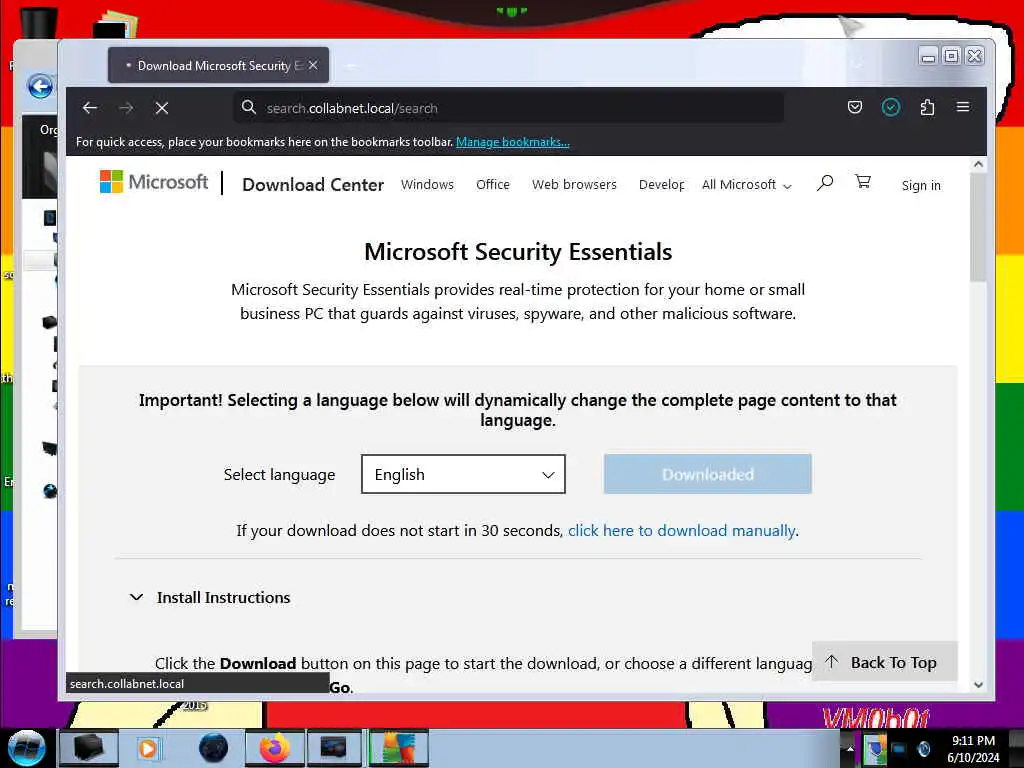Image resolution: width=1024 pixels, height=768 pixels.
Task: Click the Downloaded button
Action: pos(707,474)
